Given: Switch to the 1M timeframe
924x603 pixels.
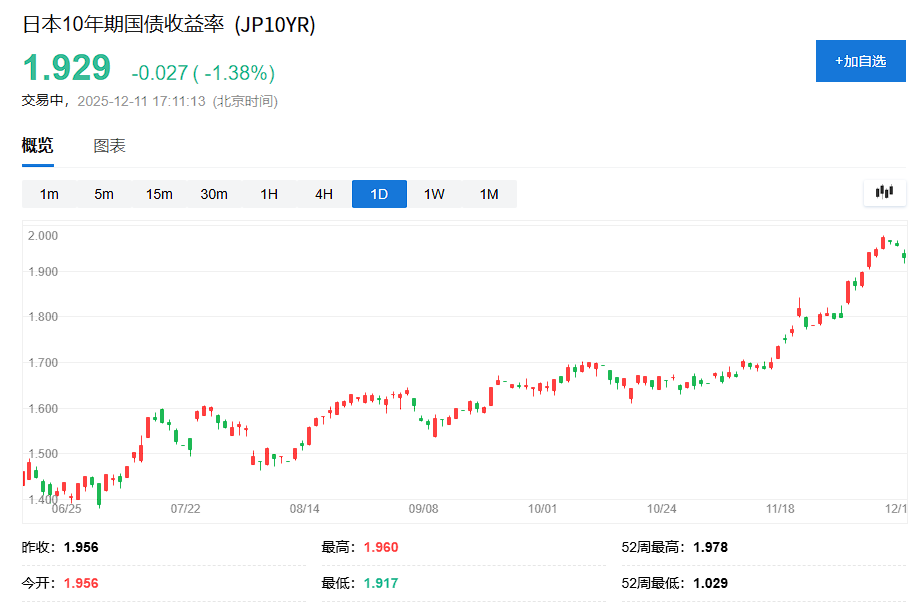Looking at the screenshot, I should (489, 194).
